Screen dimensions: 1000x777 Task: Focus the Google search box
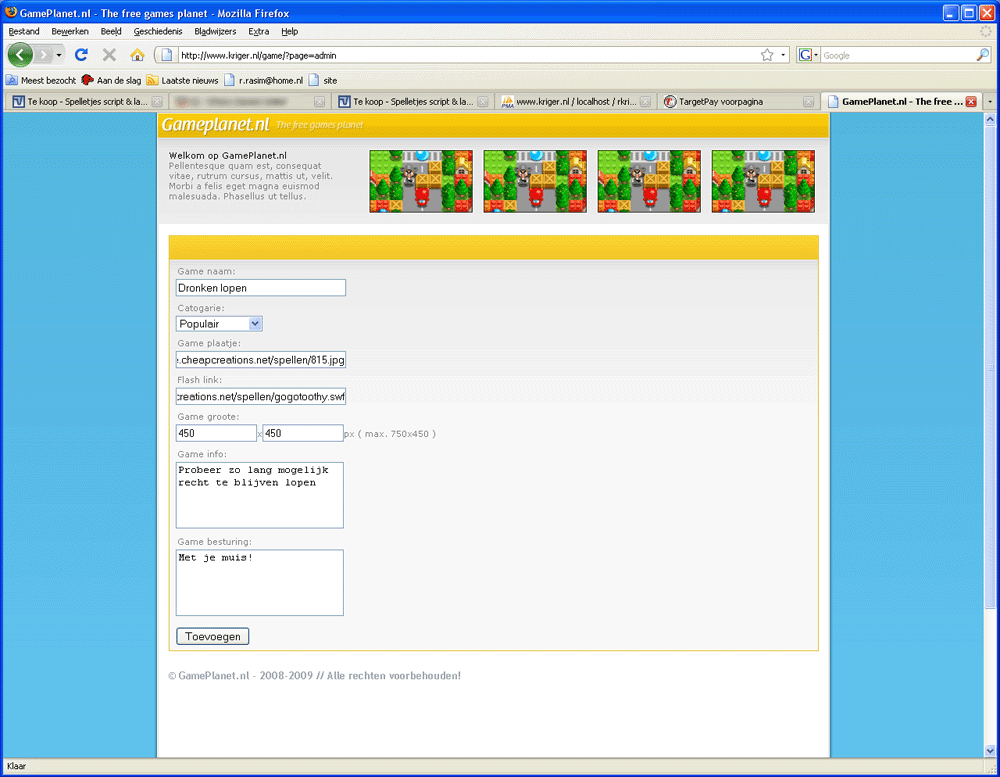898,56
